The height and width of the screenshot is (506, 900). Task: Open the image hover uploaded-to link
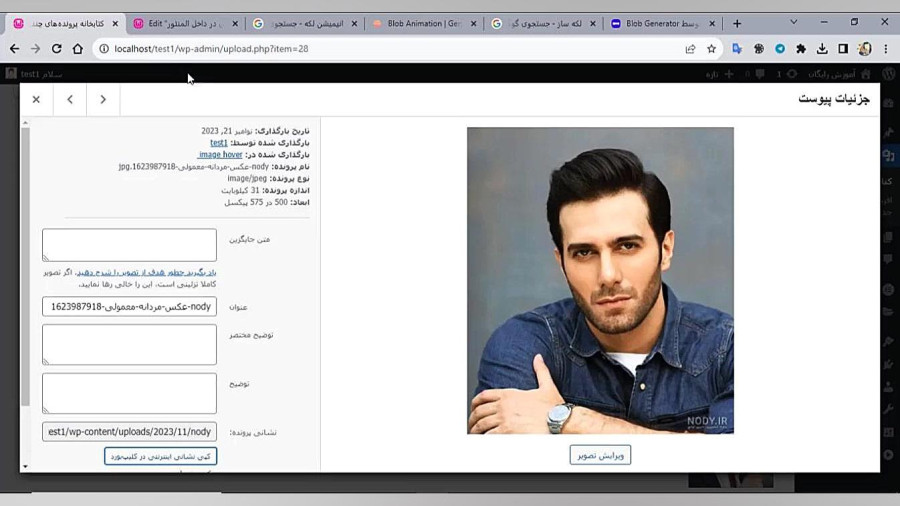[x=220, y=155]
